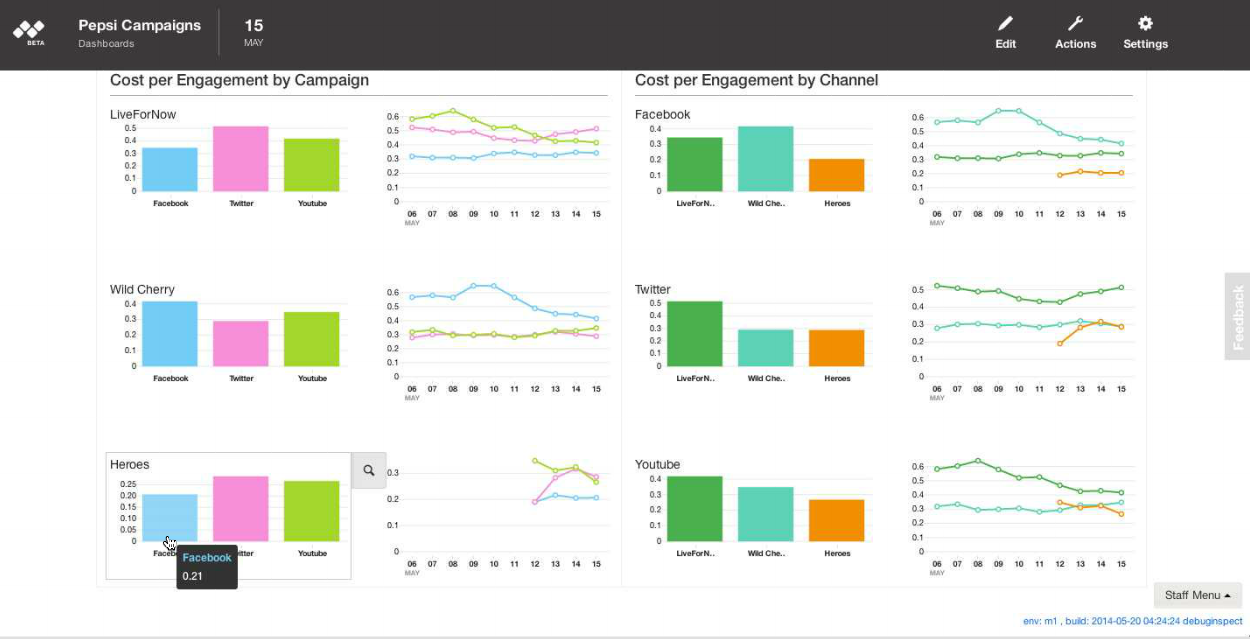Screen dimensions: 1250x639
Task: Click the Cost per Engagement by Campaign heading
Action: coord(239,80)
